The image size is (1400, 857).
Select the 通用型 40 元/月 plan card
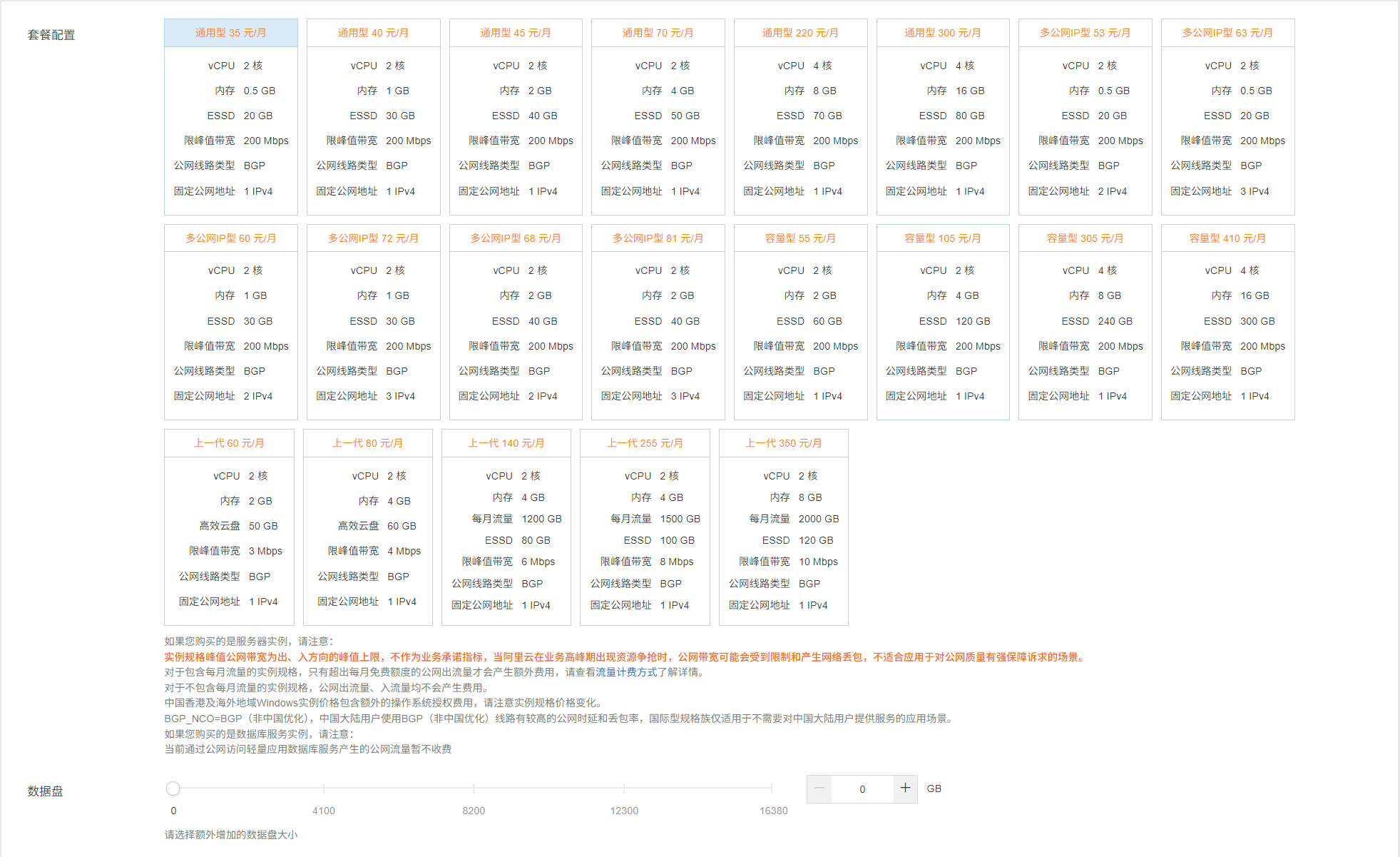373,33
